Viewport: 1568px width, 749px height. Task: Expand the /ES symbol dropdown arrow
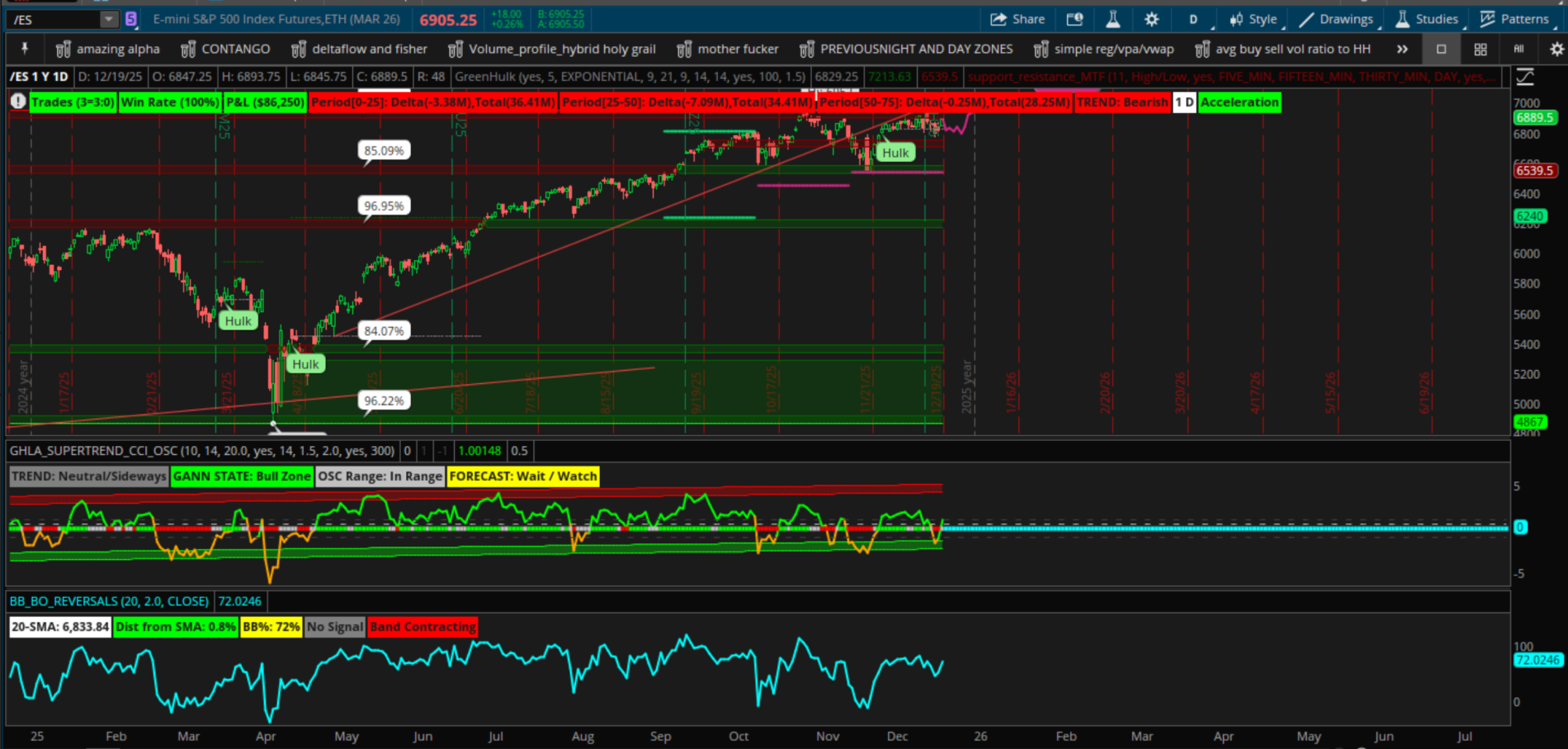point(109,19)
